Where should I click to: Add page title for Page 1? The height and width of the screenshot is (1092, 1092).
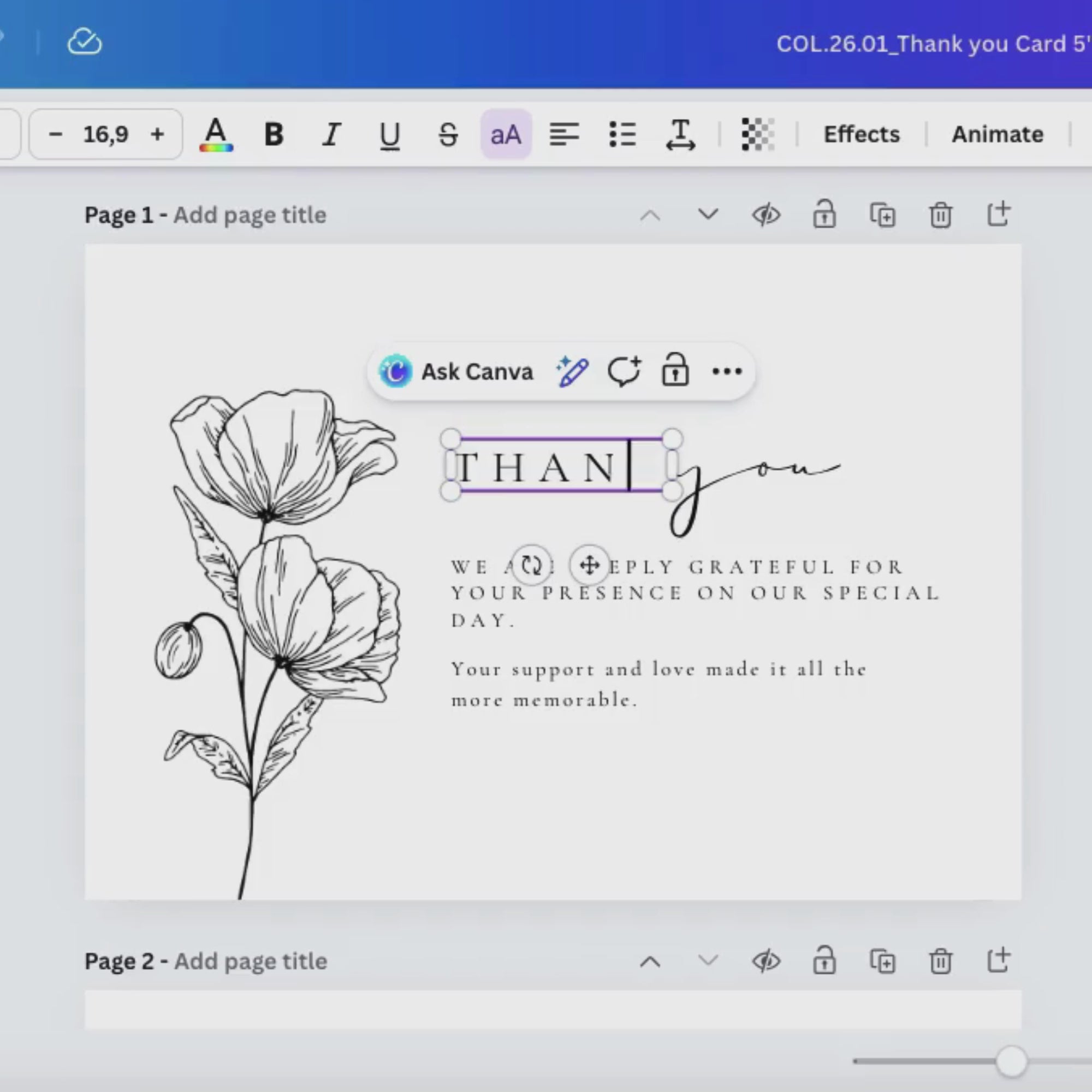tap(250, 215)
